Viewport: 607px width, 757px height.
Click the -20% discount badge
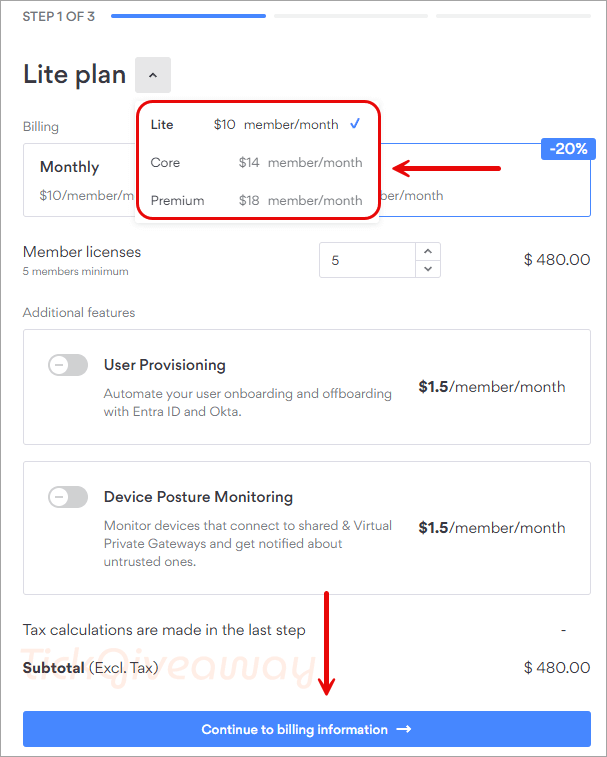tap(568, 149)
